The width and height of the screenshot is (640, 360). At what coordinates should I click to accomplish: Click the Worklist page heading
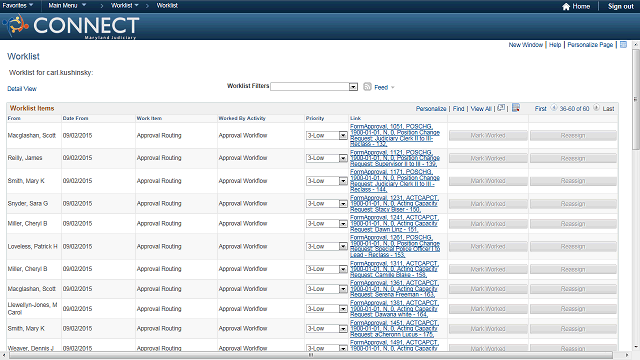23,56
